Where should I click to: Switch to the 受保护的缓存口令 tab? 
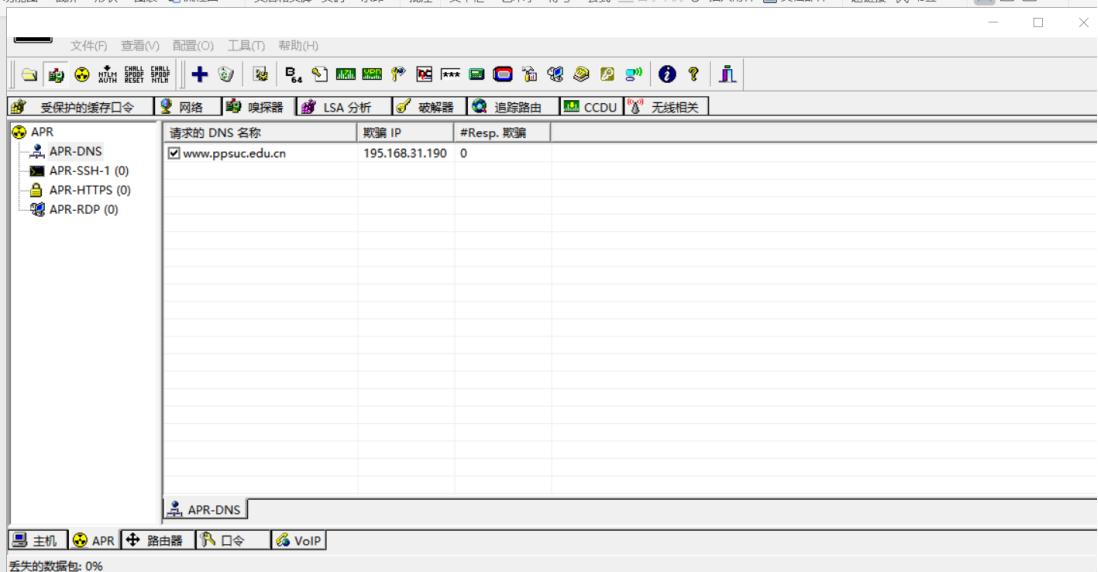click(x=81, y=107)
